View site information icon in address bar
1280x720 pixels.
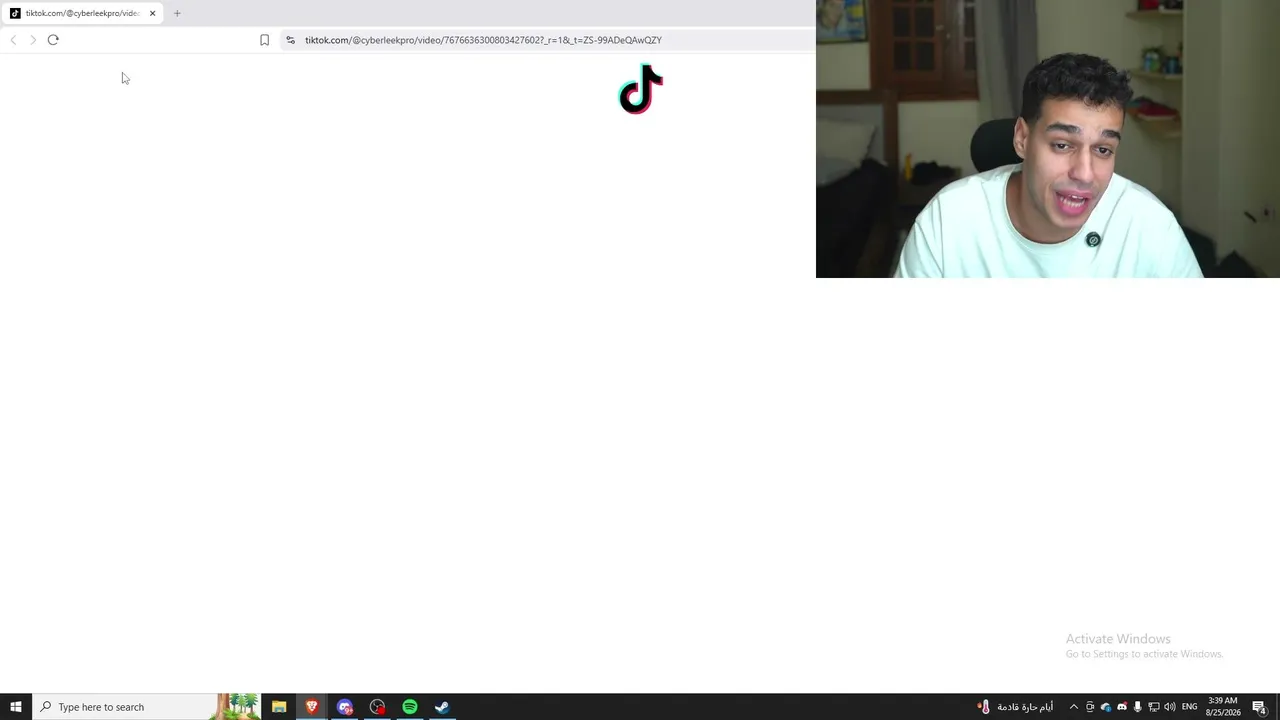(290, 40)
